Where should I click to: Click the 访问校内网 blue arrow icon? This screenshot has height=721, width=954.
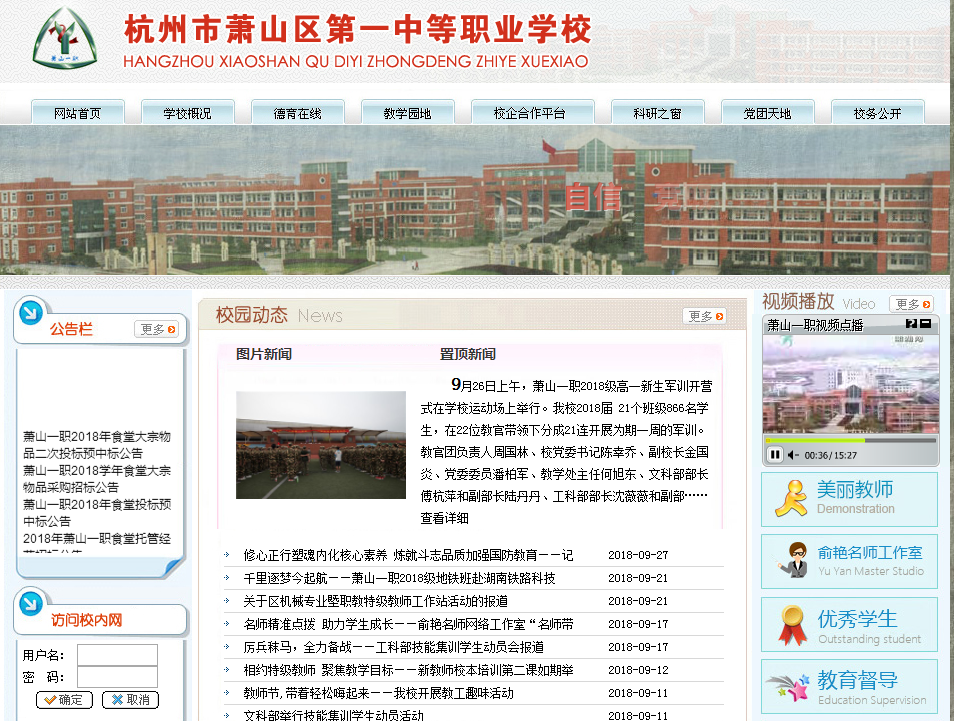tap(31, 604)
